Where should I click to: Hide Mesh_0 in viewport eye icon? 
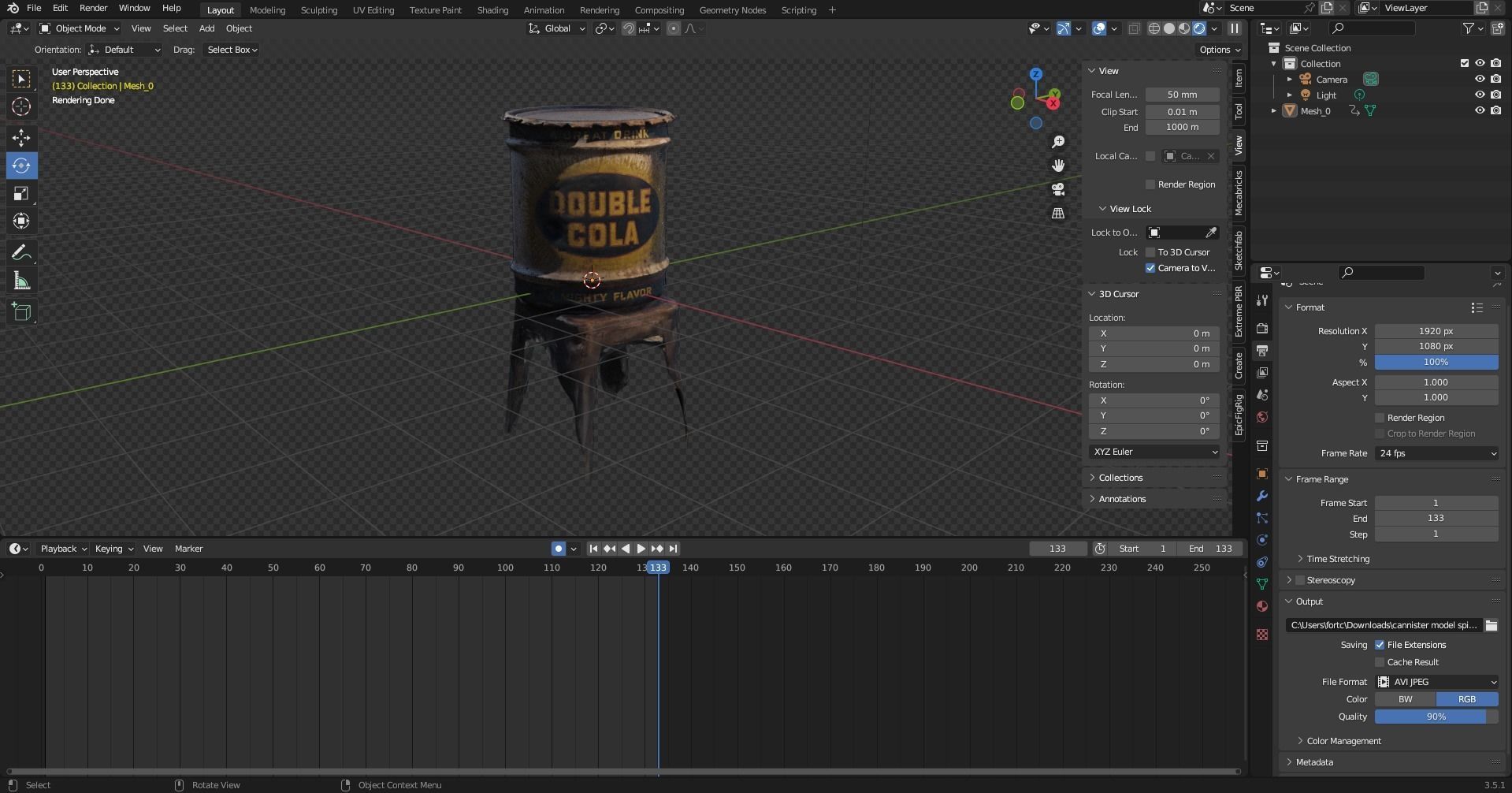tap(1480, 110)
